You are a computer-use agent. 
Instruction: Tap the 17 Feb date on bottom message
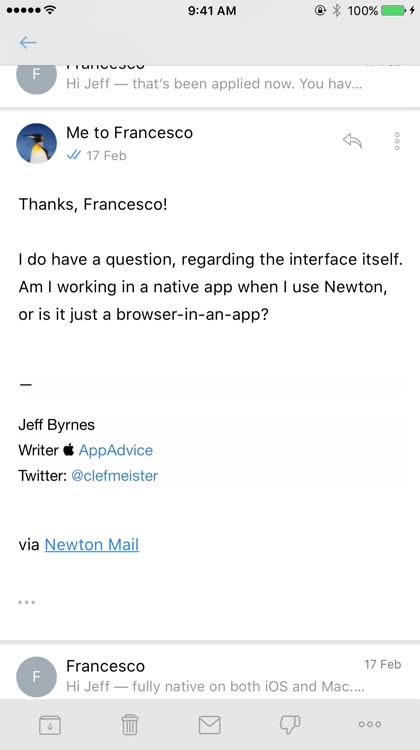click(x=383, y=664)
